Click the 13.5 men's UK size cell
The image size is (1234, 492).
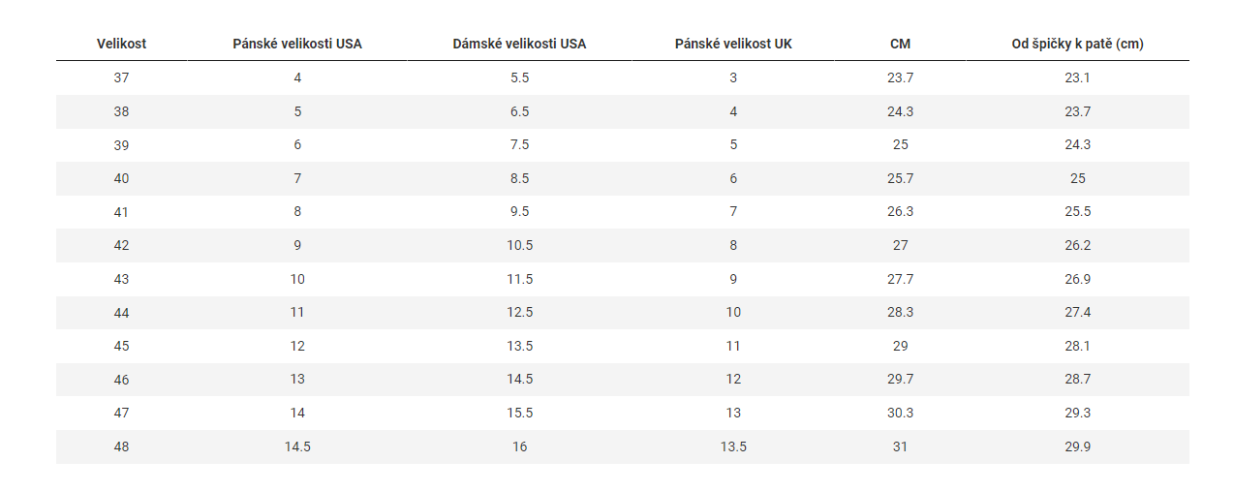click(733, 447)
